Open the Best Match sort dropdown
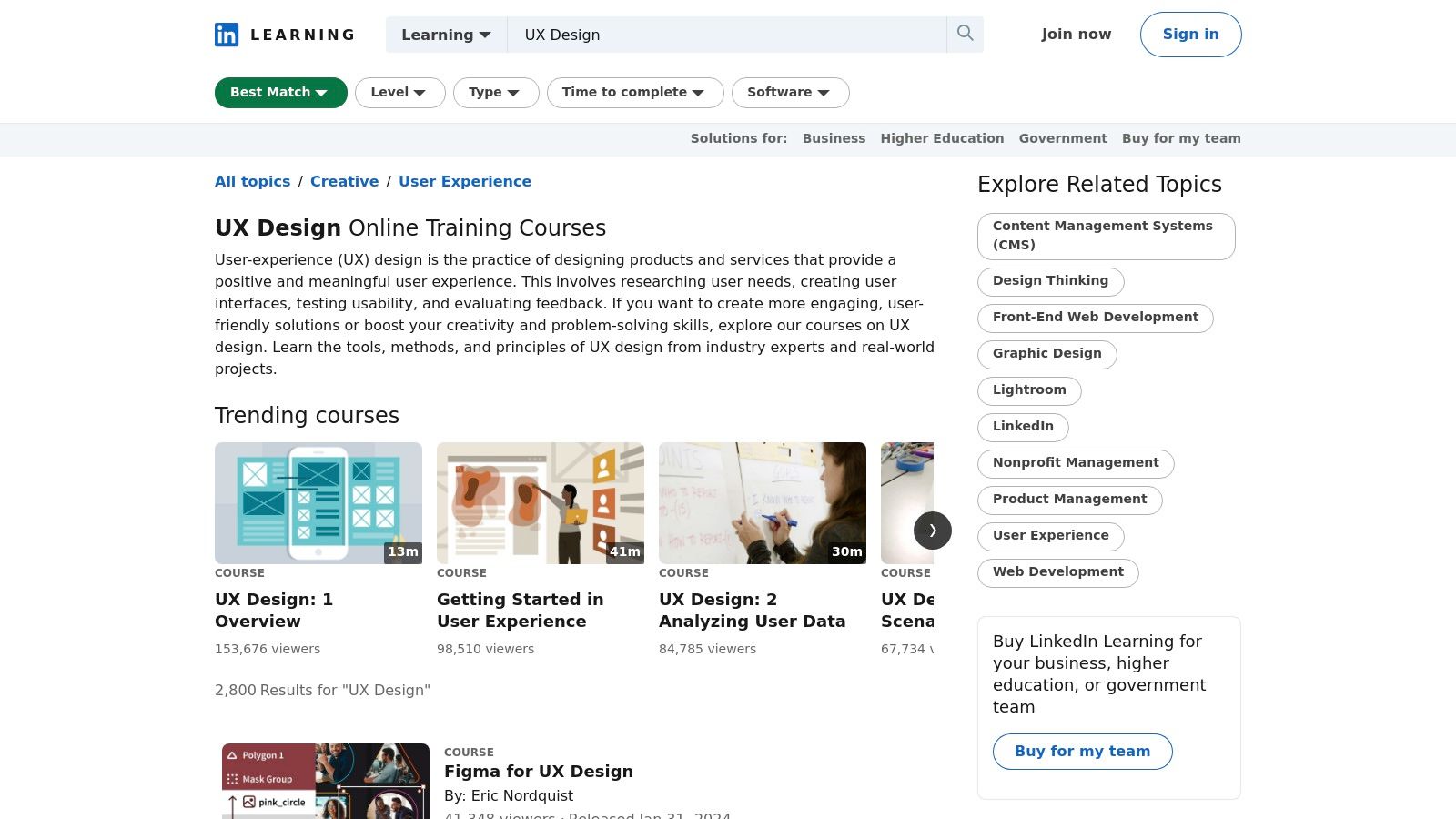The image size is (1456, 819). pyautogui.click(x=280, y=93)
